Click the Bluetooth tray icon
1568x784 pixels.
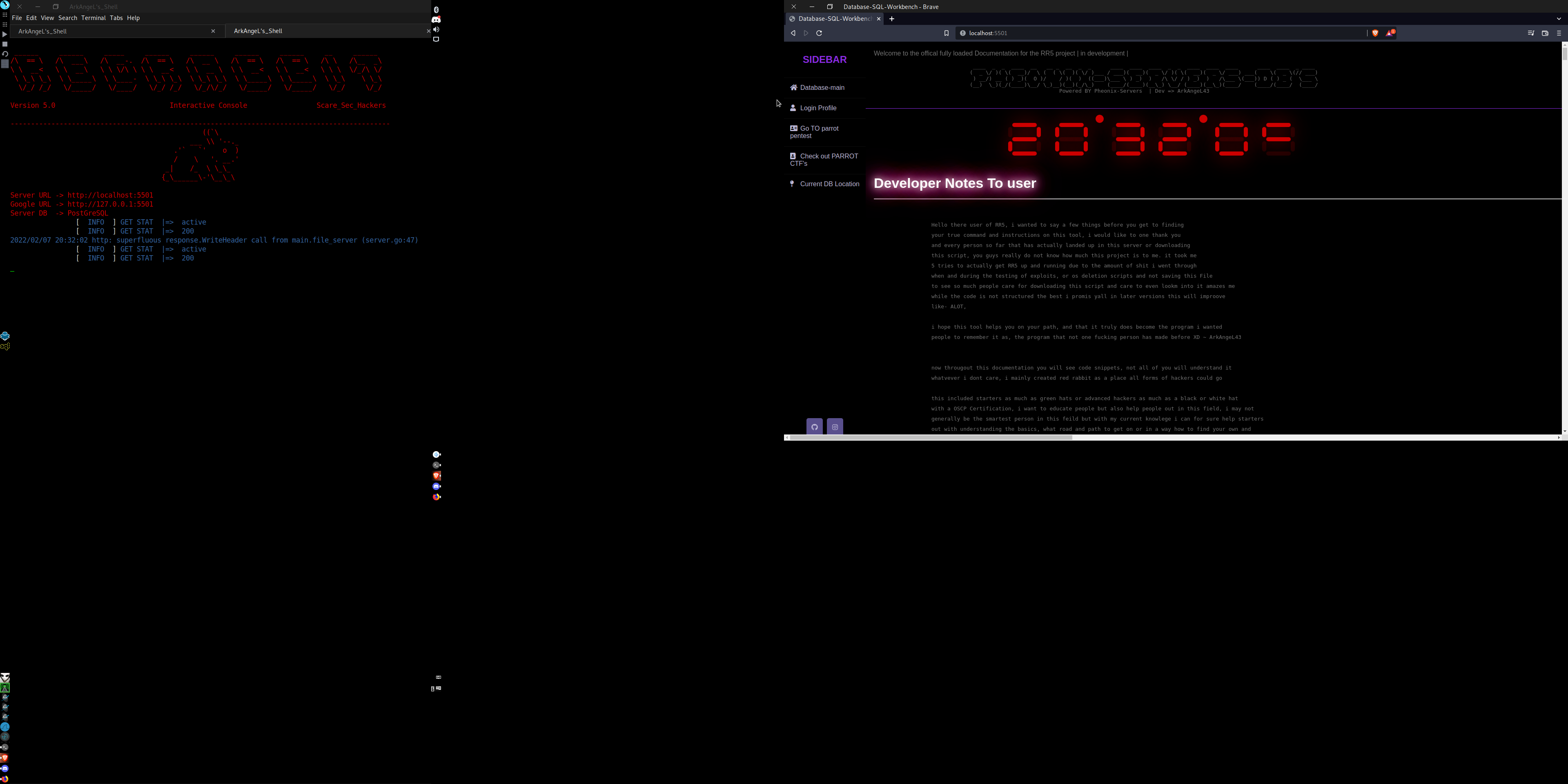pyautogui.click(x=436, y=10)
